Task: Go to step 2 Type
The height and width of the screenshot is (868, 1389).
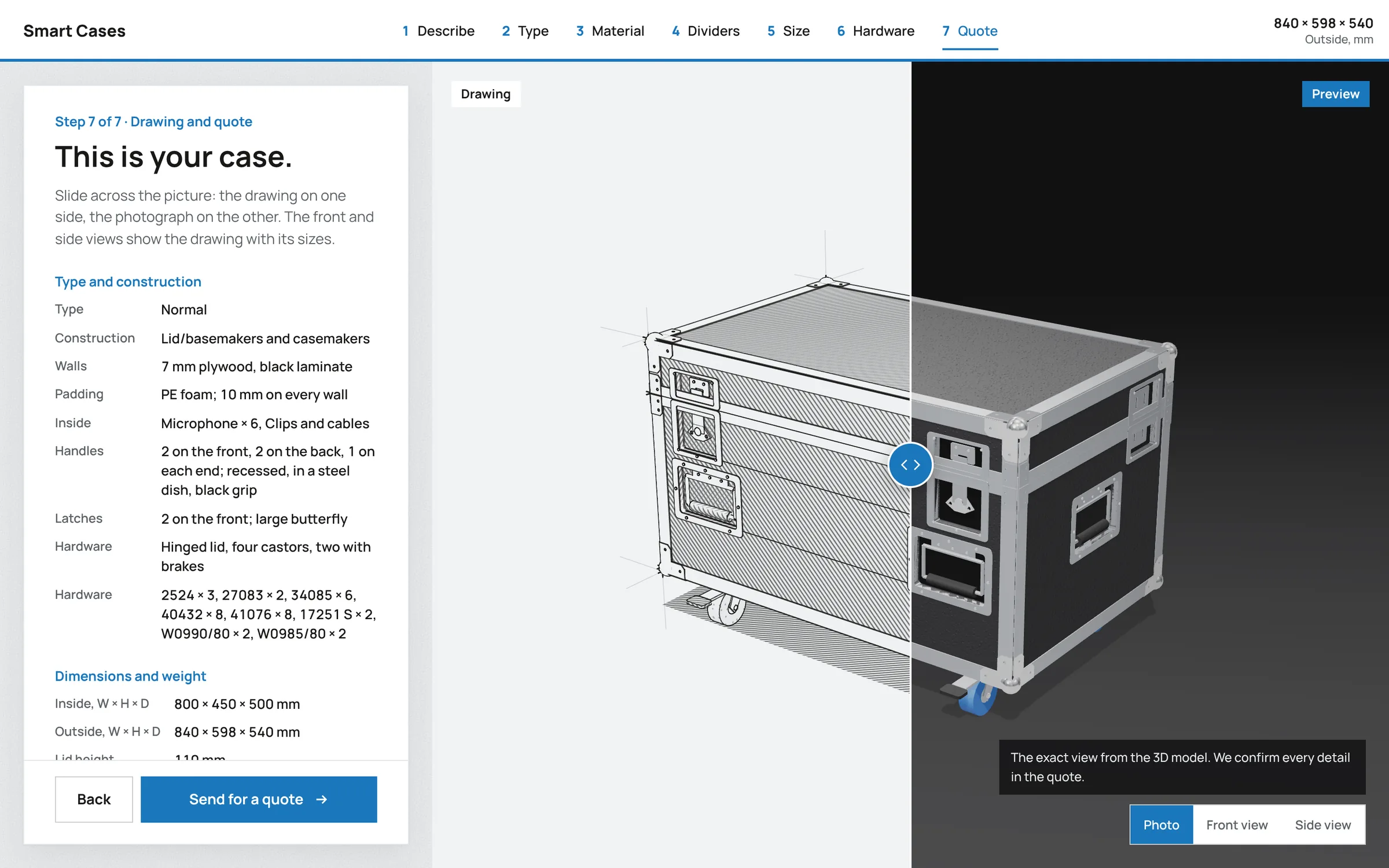Action: 525,31
